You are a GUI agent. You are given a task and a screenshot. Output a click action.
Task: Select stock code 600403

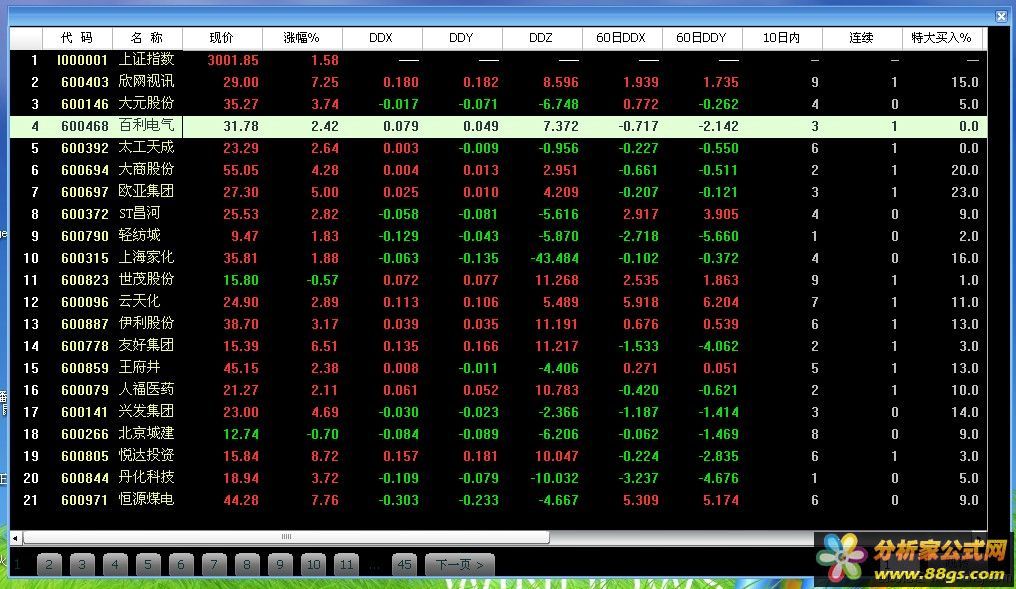tap(85, 82)
